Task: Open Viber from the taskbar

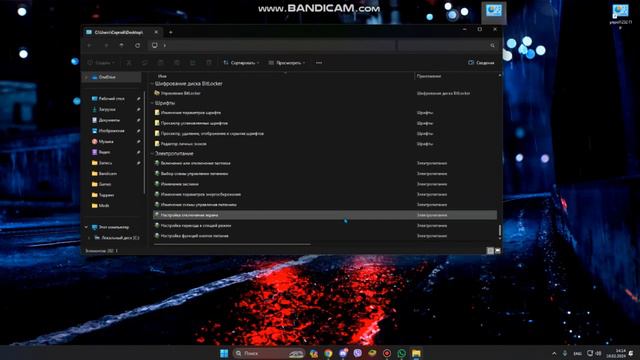Action: click(x=358, y=353)
